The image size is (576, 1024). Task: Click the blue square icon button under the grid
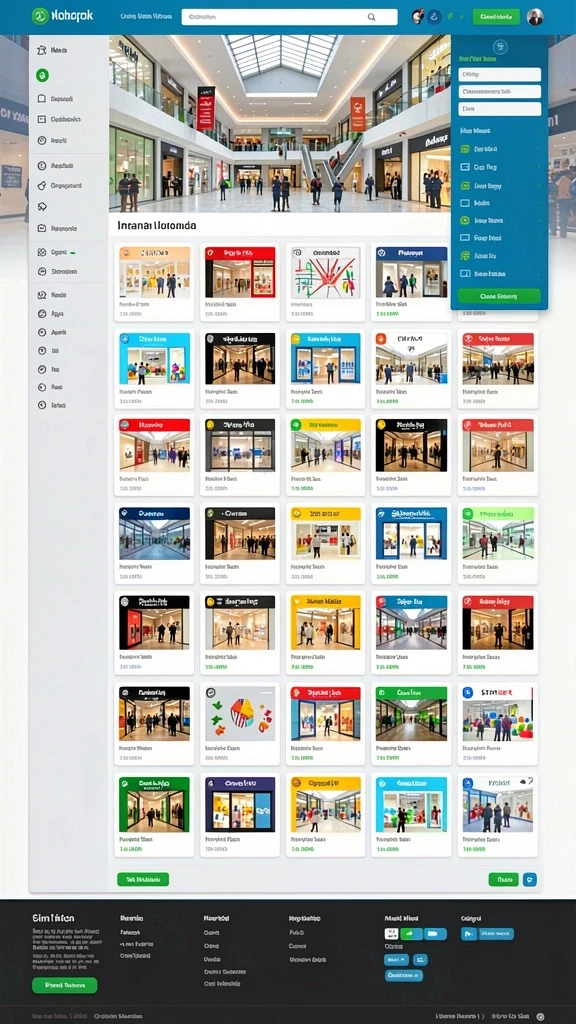point(530,879)
